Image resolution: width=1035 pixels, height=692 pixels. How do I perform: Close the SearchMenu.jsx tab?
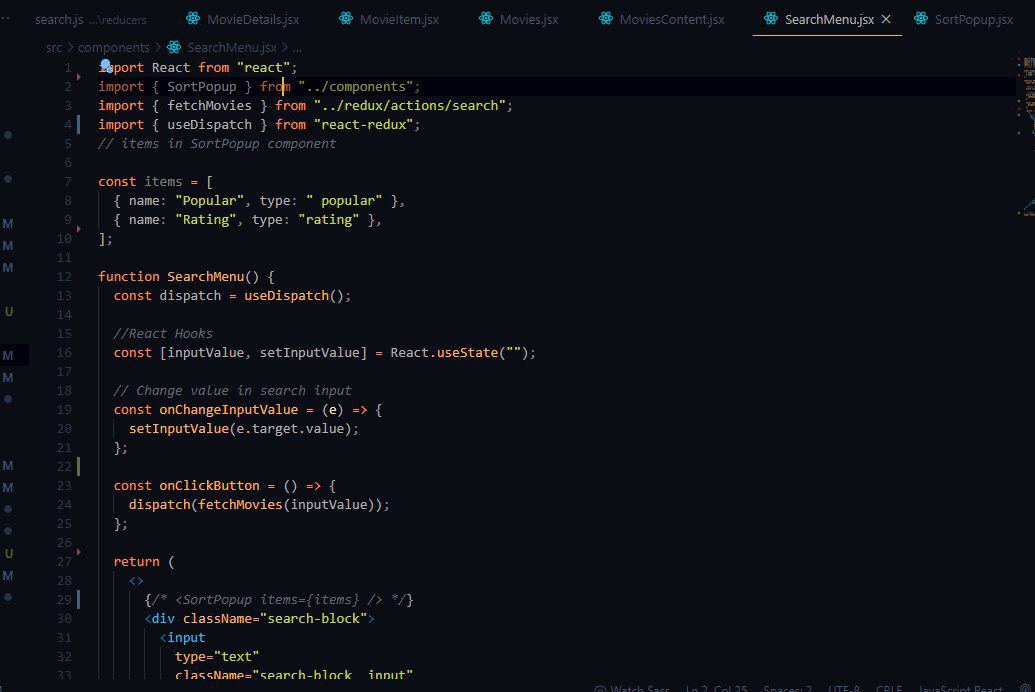[886, 19]
